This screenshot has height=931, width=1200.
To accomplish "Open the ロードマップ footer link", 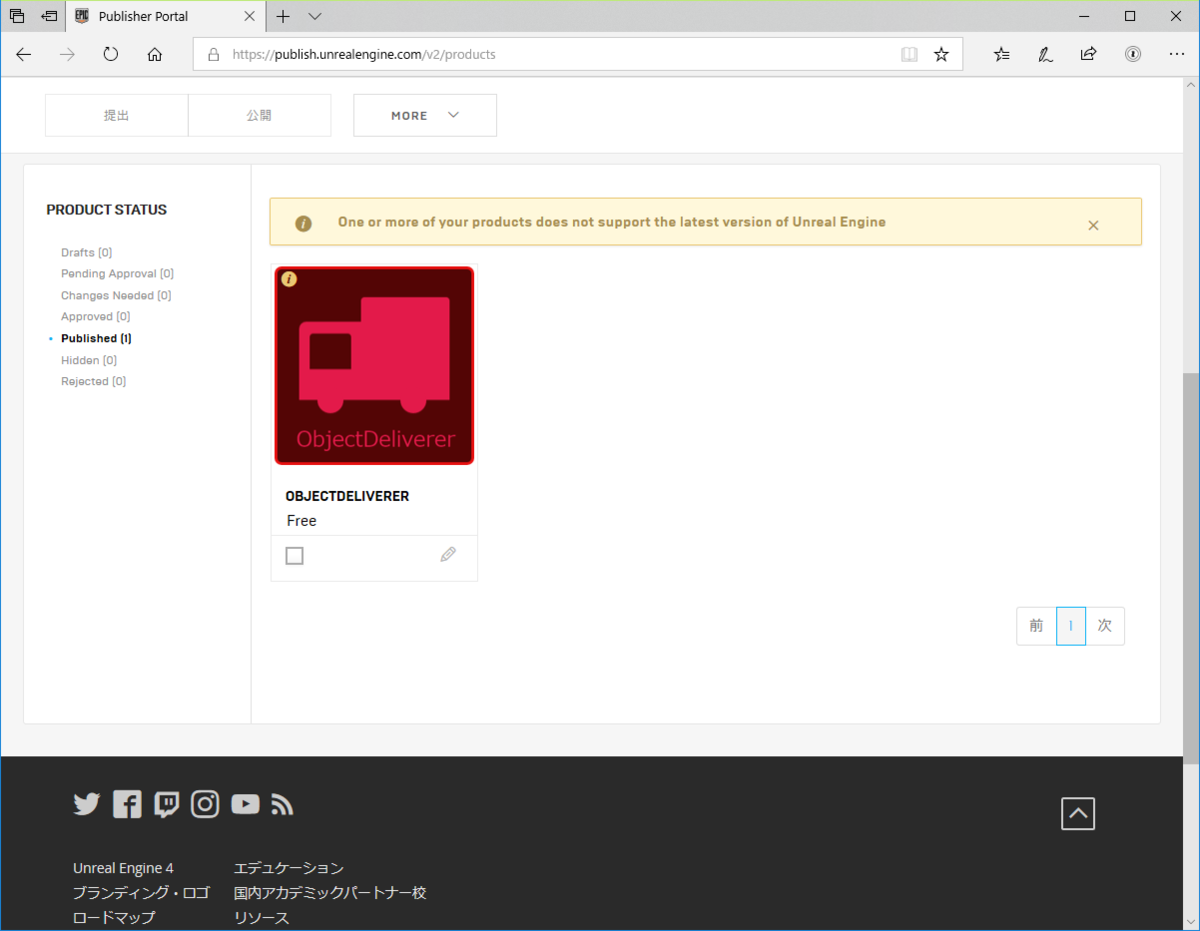I will 114,918.
